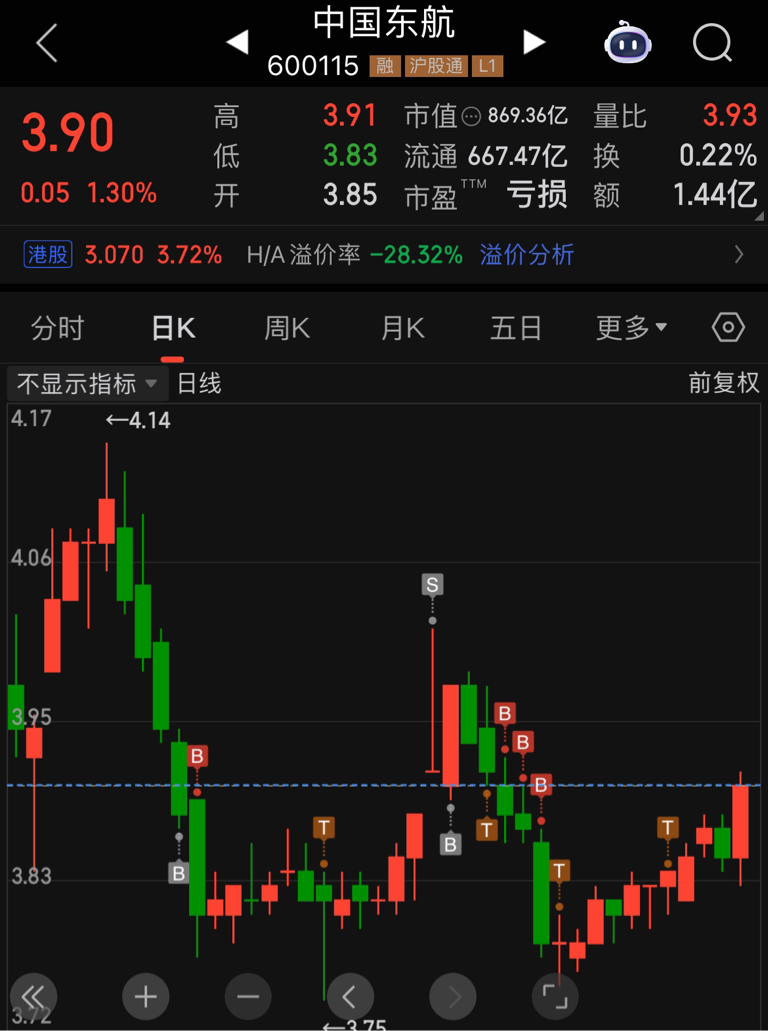Viewport: 768px width, 1031px height.
Task: Tap the H/A premium rate -28.32%
Action: pos(416,254)
